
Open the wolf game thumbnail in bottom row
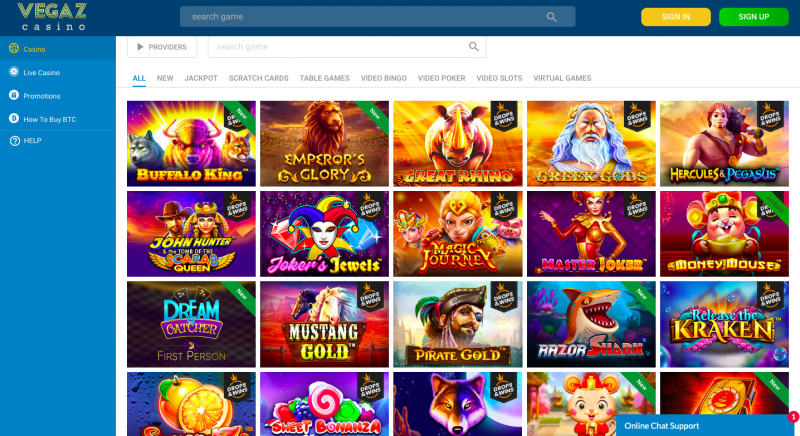coord(458,404)
